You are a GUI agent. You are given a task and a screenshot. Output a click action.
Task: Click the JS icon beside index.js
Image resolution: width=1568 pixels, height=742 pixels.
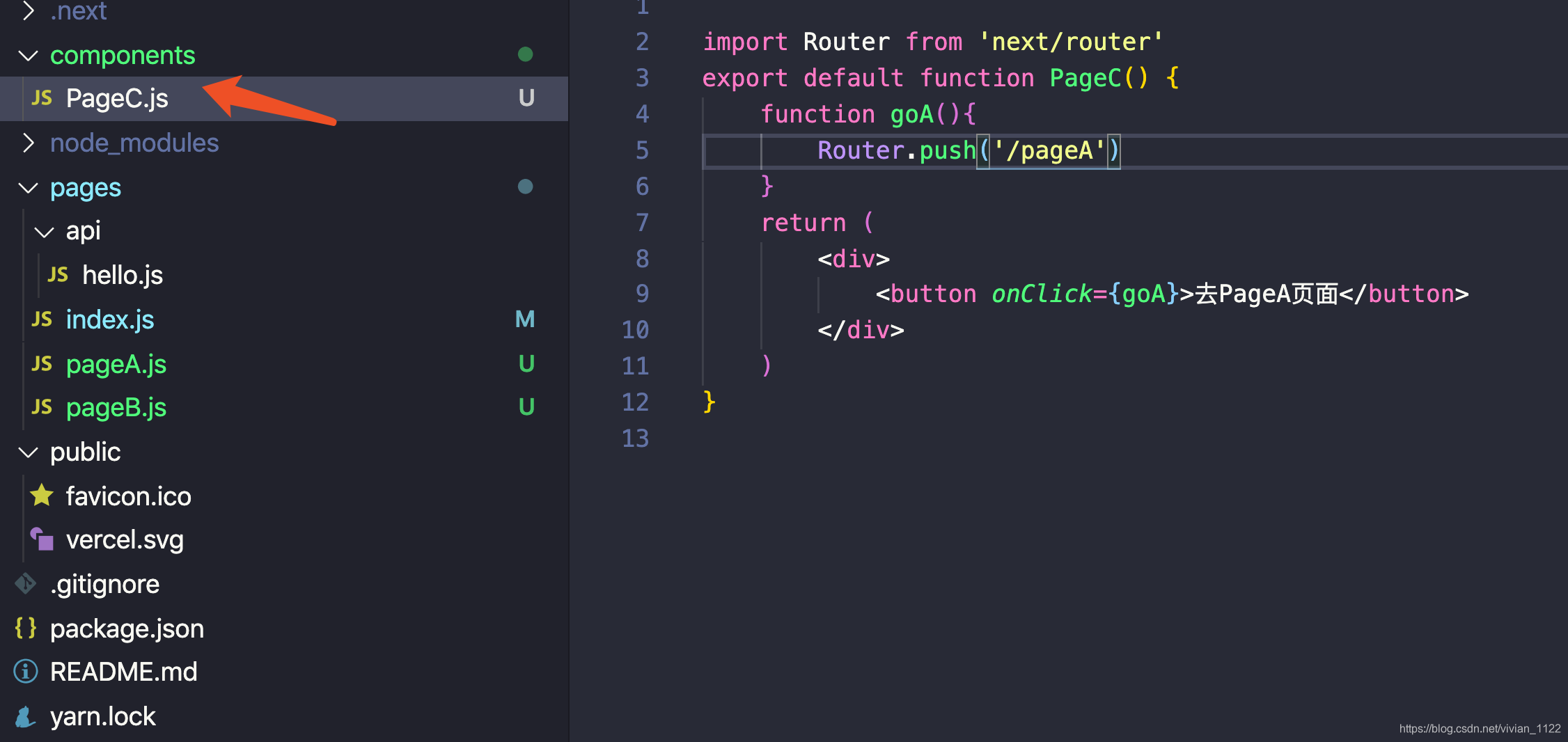42,319
